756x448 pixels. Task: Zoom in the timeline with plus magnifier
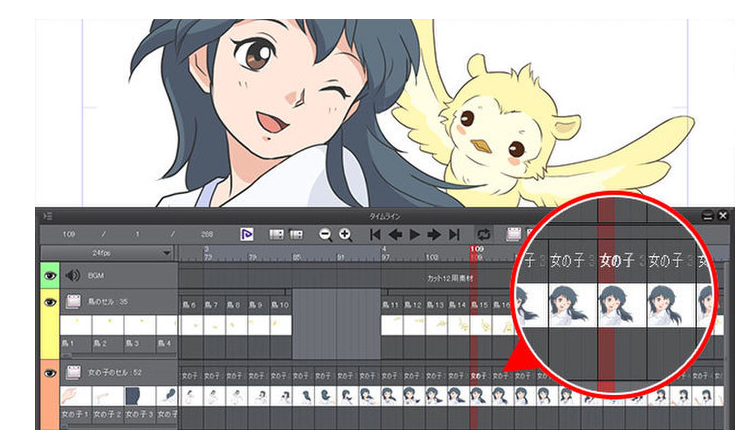tap(345, 234)
